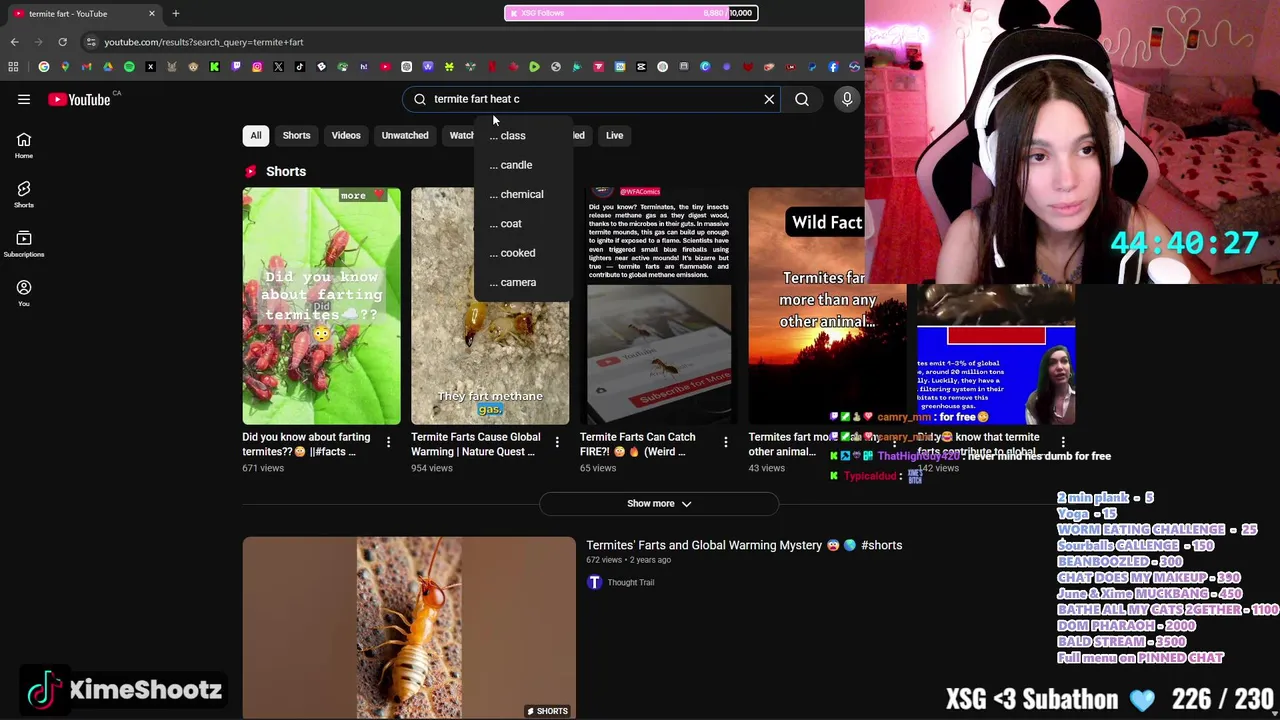Choose the '... chemical' search suggestion
Screen dimensions: 1280x720
click(523, 194)
